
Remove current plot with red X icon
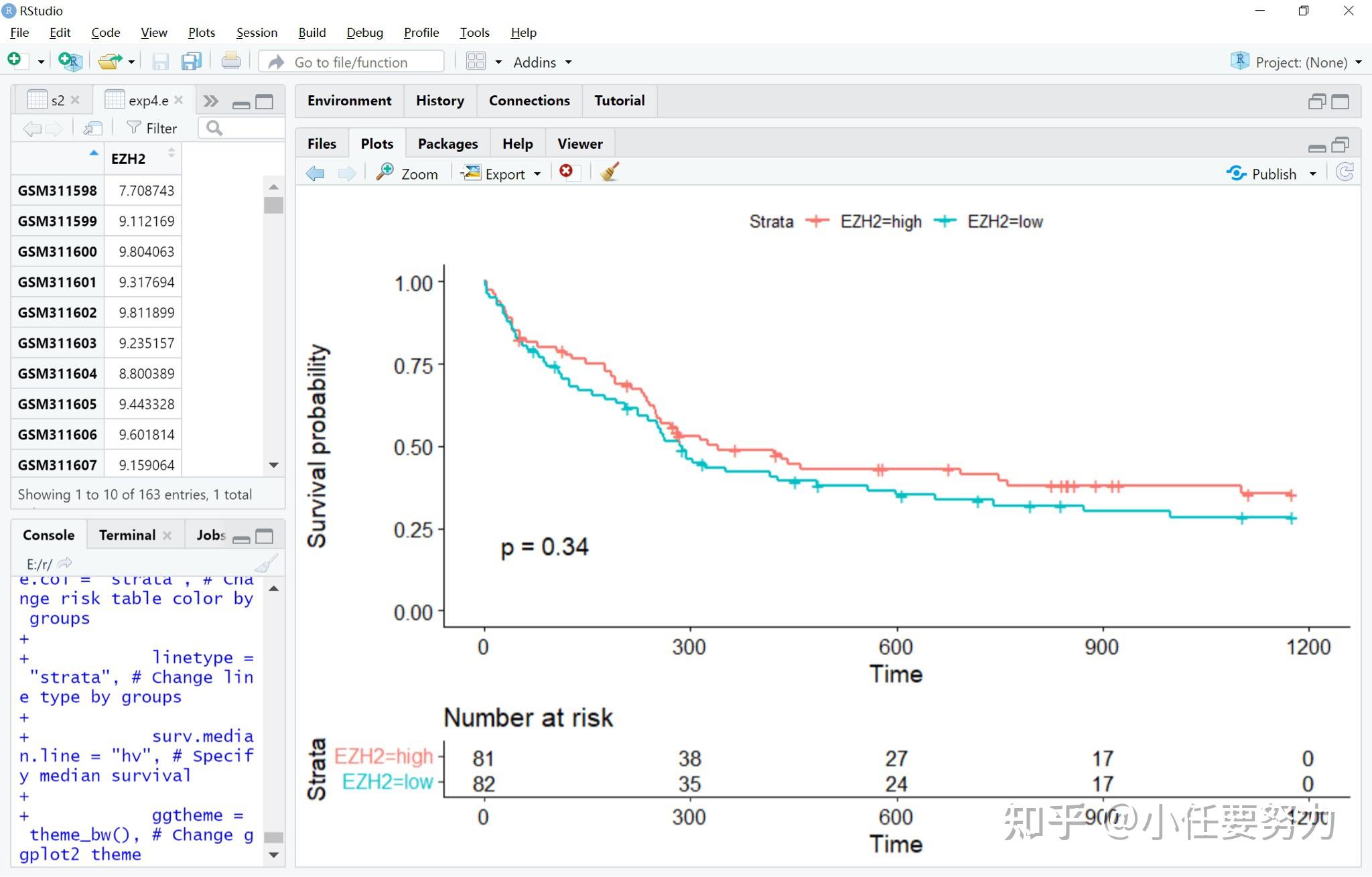click(567, 172)
